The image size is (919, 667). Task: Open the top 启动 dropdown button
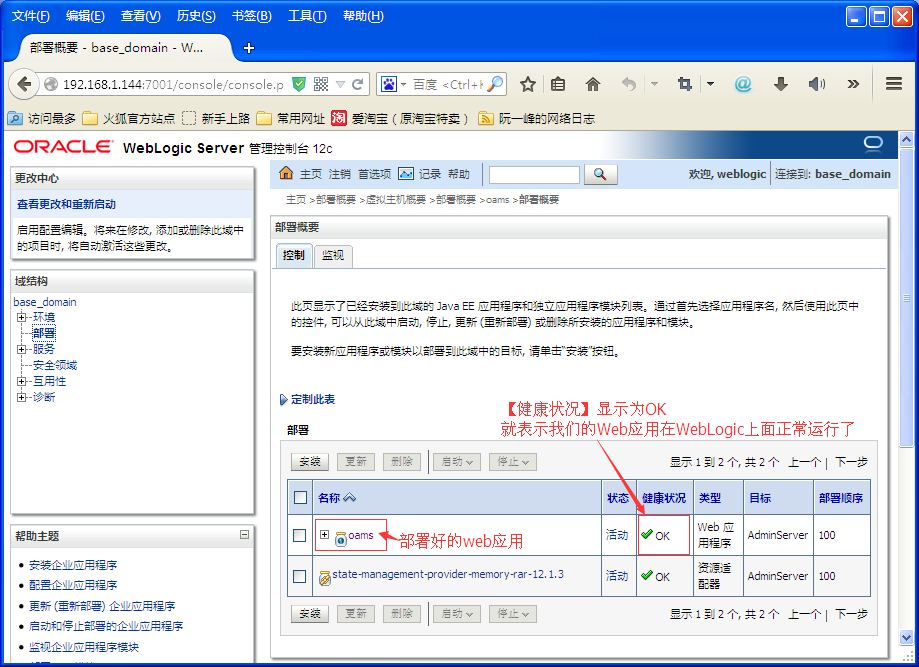[x=457, y=462]
